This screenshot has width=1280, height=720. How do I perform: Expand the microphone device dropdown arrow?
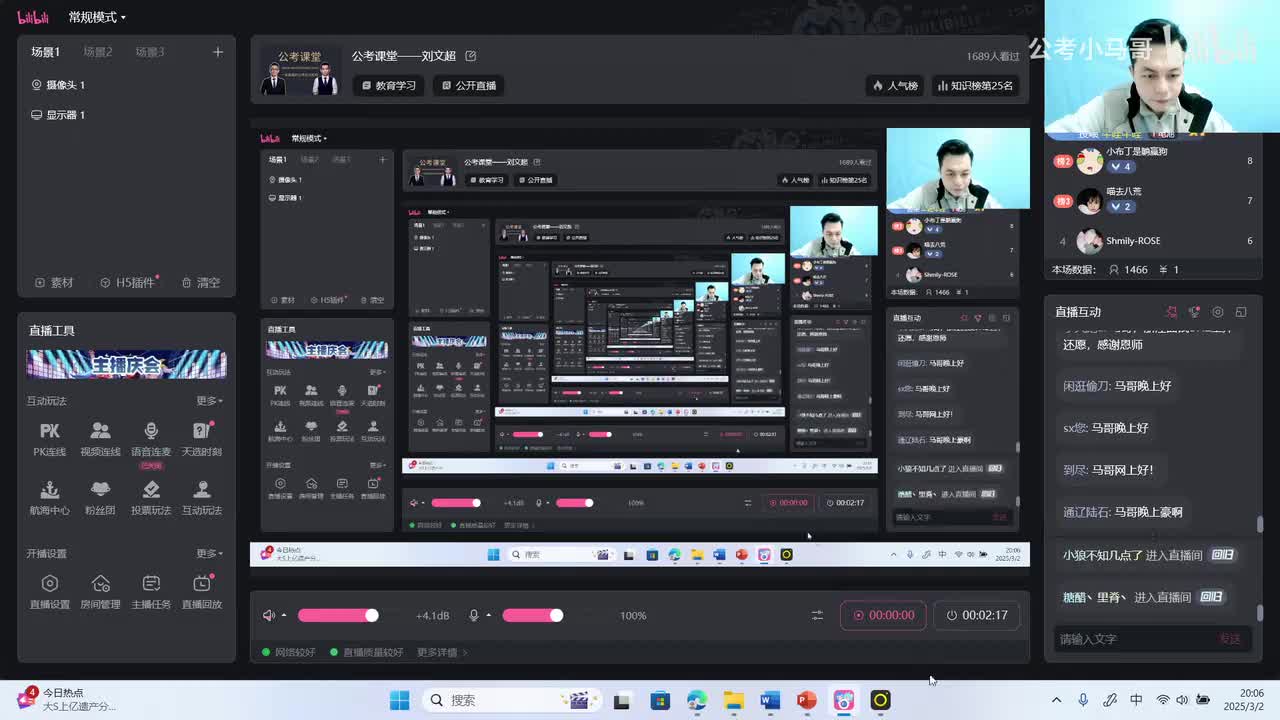tap(488, 615)
